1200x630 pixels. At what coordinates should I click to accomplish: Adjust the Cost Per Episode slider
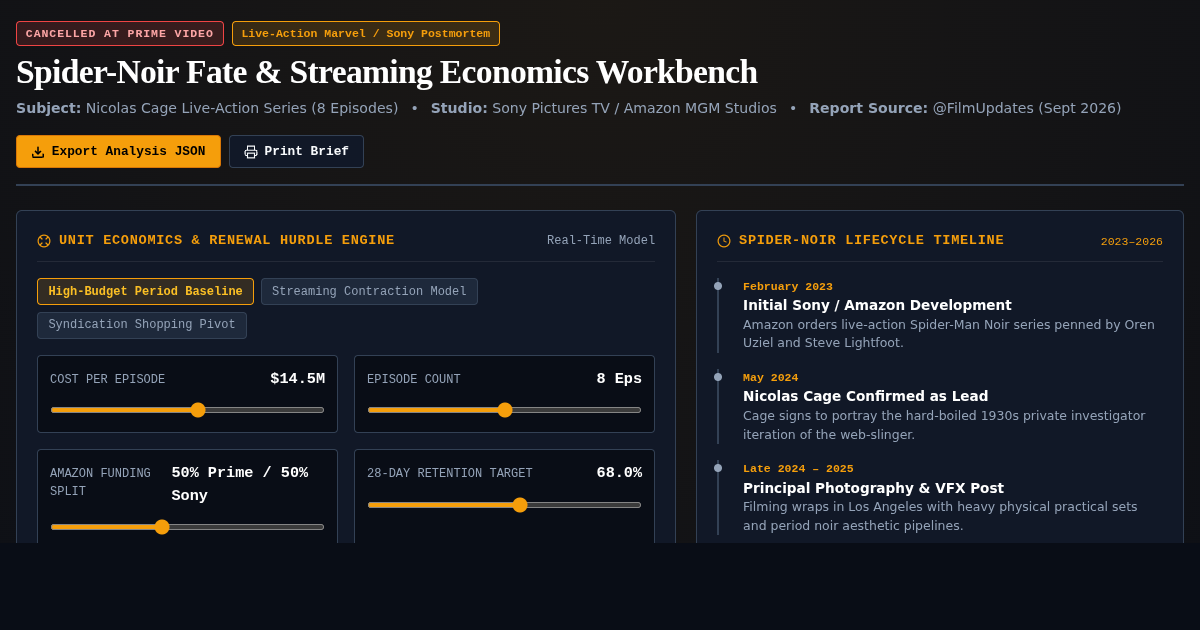coord(187,410)
